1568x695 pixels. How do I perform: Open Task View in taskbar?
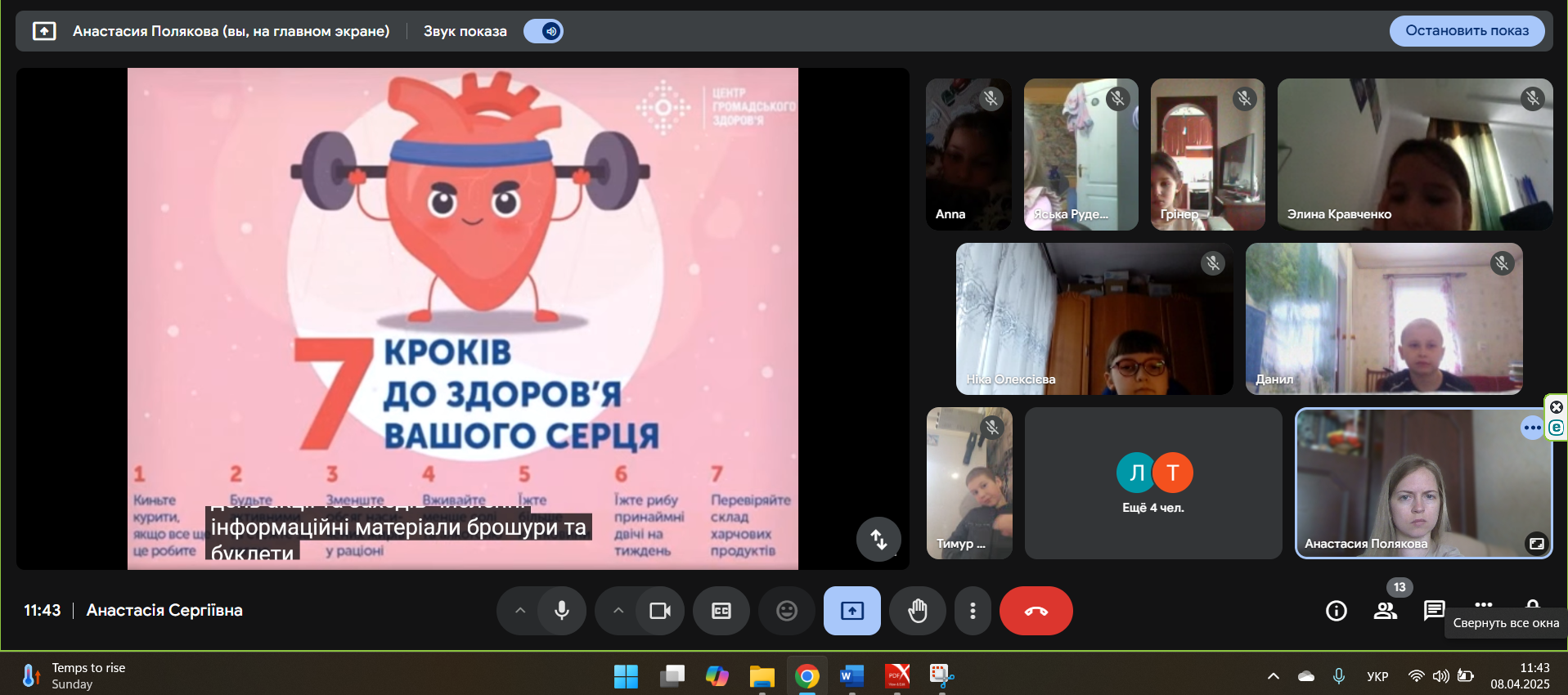click(x=672, y=676)
